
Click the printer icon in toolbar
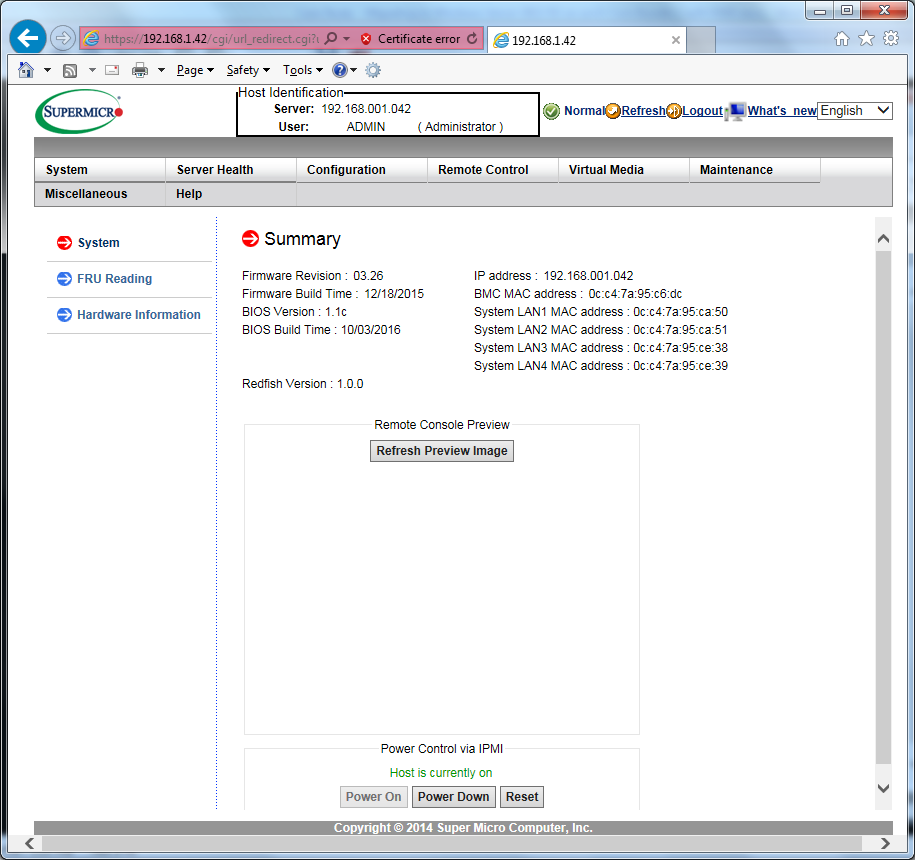coord(140,71)
